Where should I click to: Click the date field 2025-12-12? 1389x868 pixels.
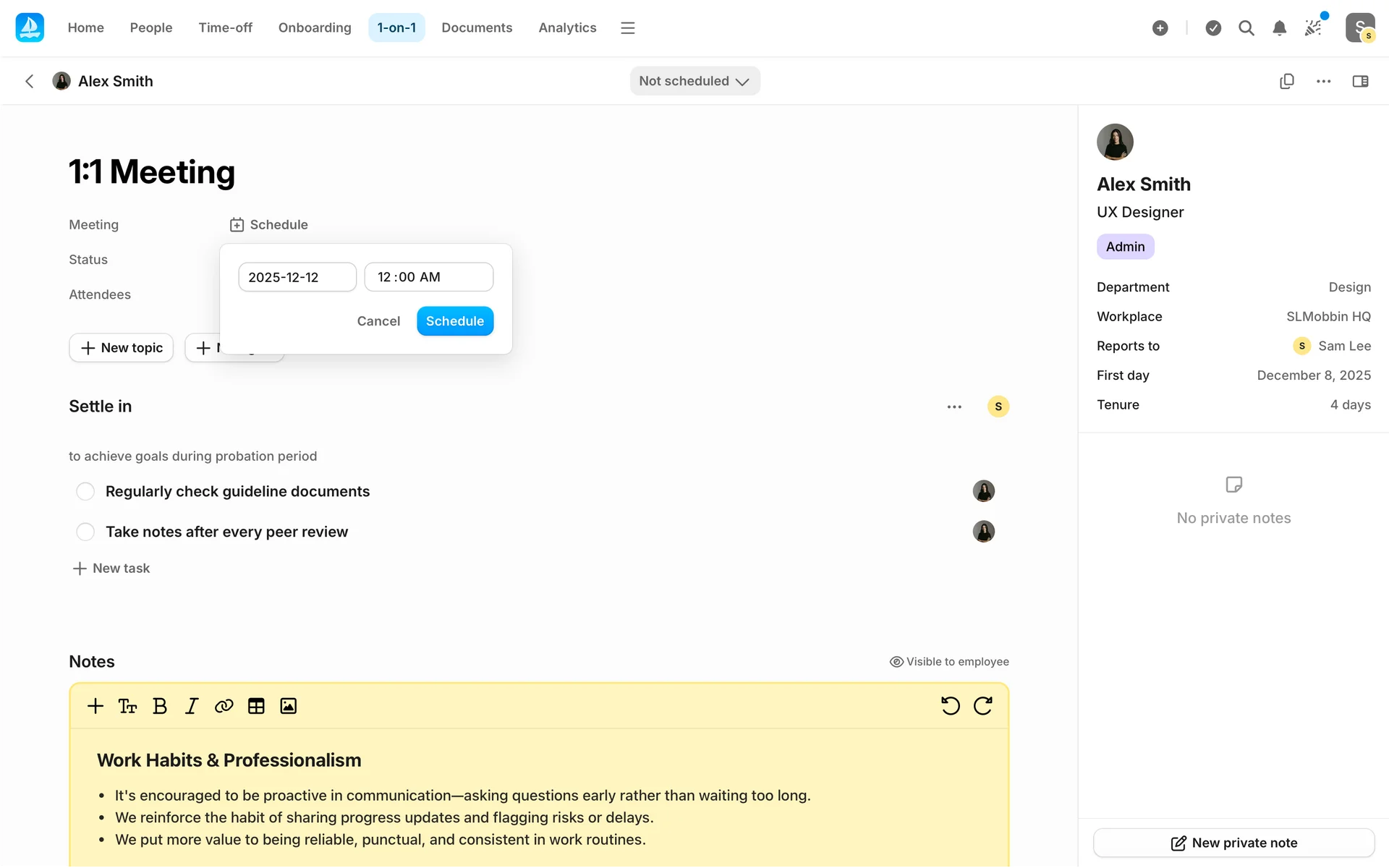click(297, 277)
